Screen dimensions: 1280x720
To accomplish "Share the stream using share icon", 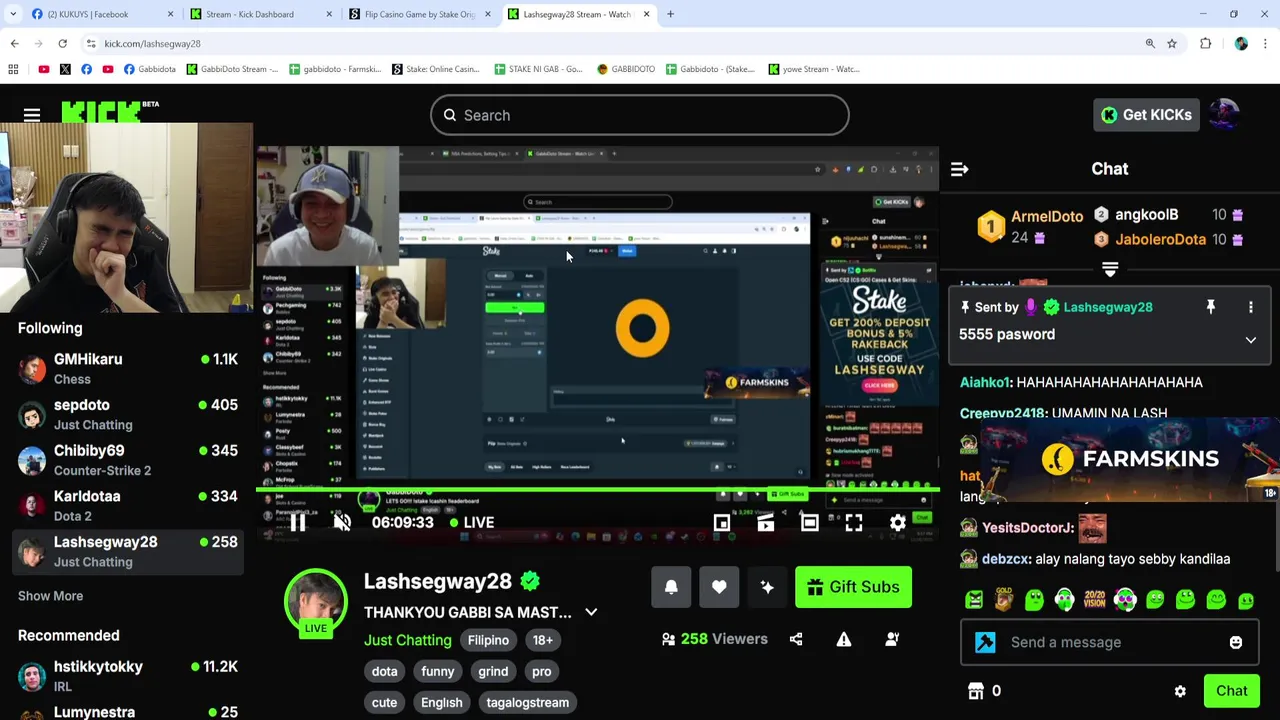I will (x=796, y=639).
